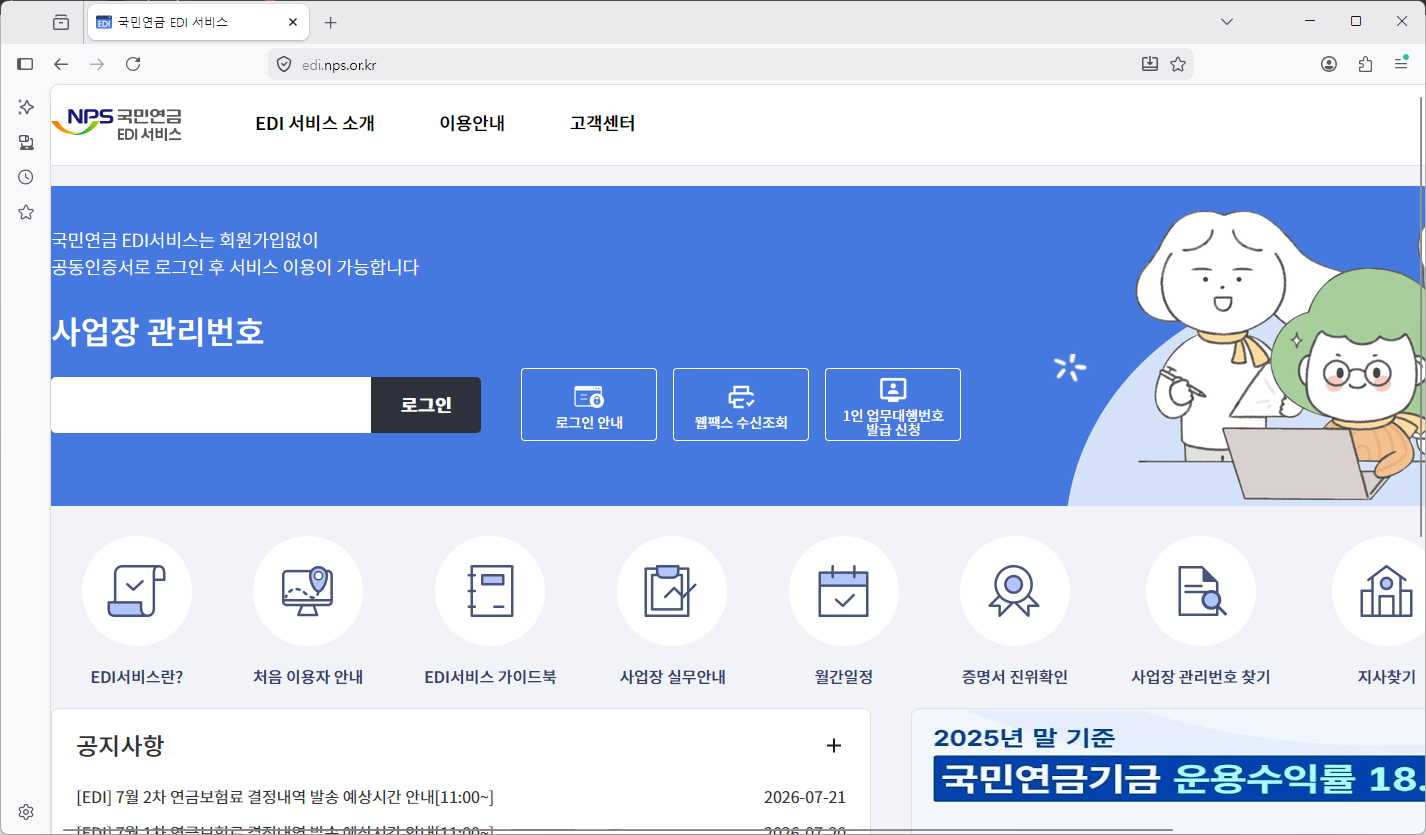Click the NPS 국민연금 EDI 서비스 logo
Viewport: 1426px width, 835px height.
tap(117, 124)
